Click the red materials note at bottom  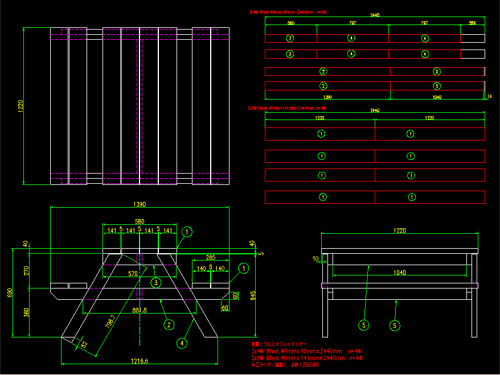pyautogui.click(x=307, y=354)
